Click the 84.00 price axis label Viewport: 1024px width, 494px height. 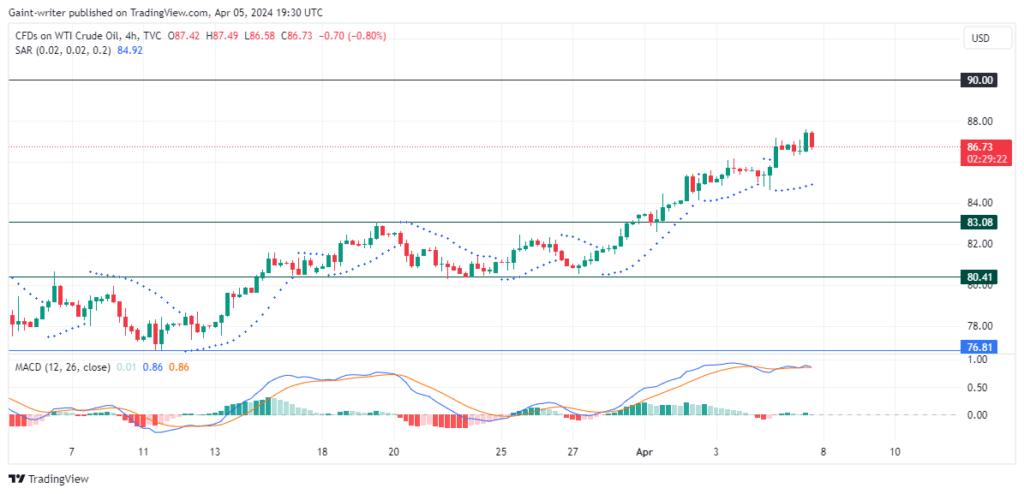(980, 203)
